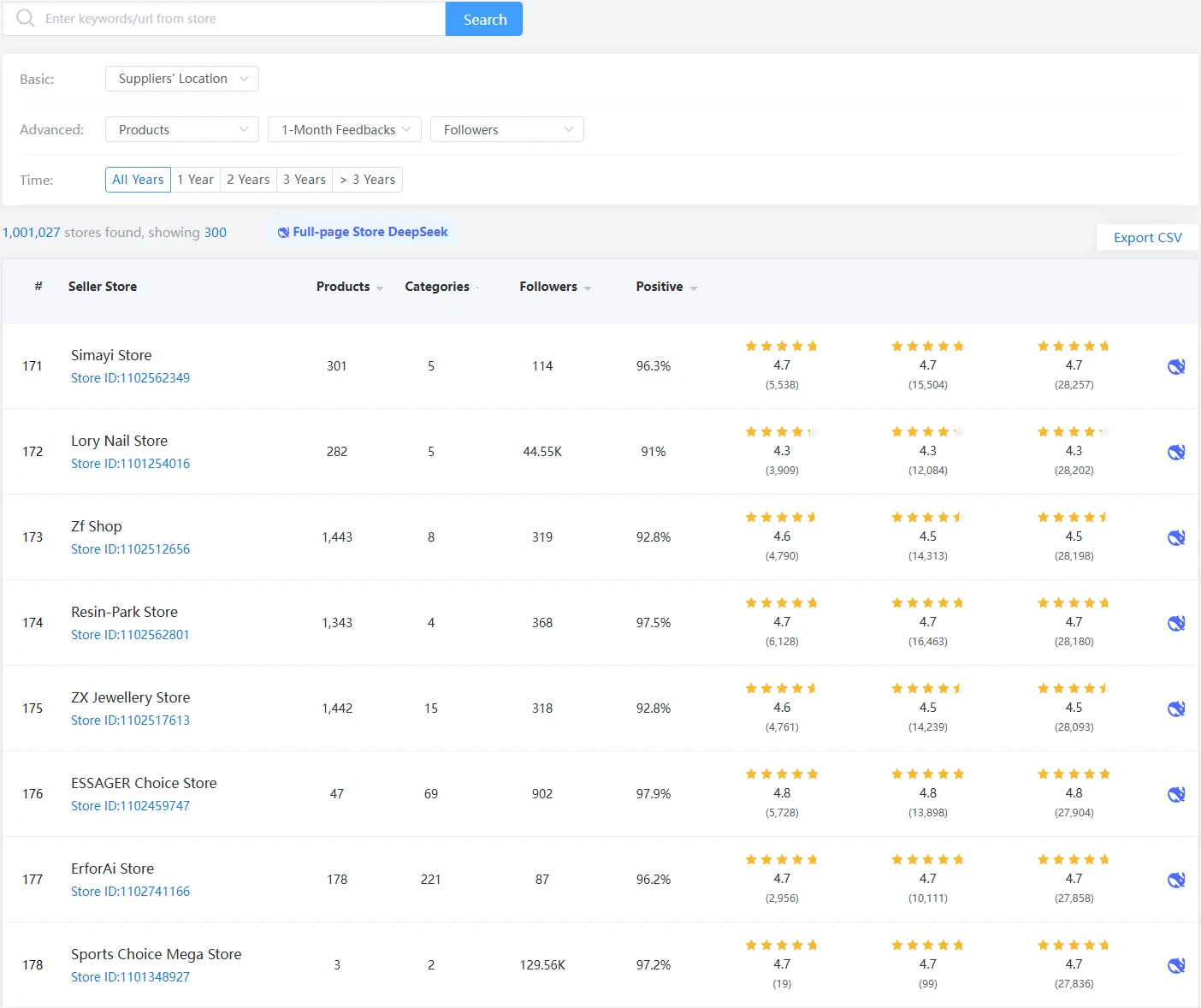This screenshot has width=1201, height=1008.
Task: Sort by Positive column arrow
Action: click(693, 288)
